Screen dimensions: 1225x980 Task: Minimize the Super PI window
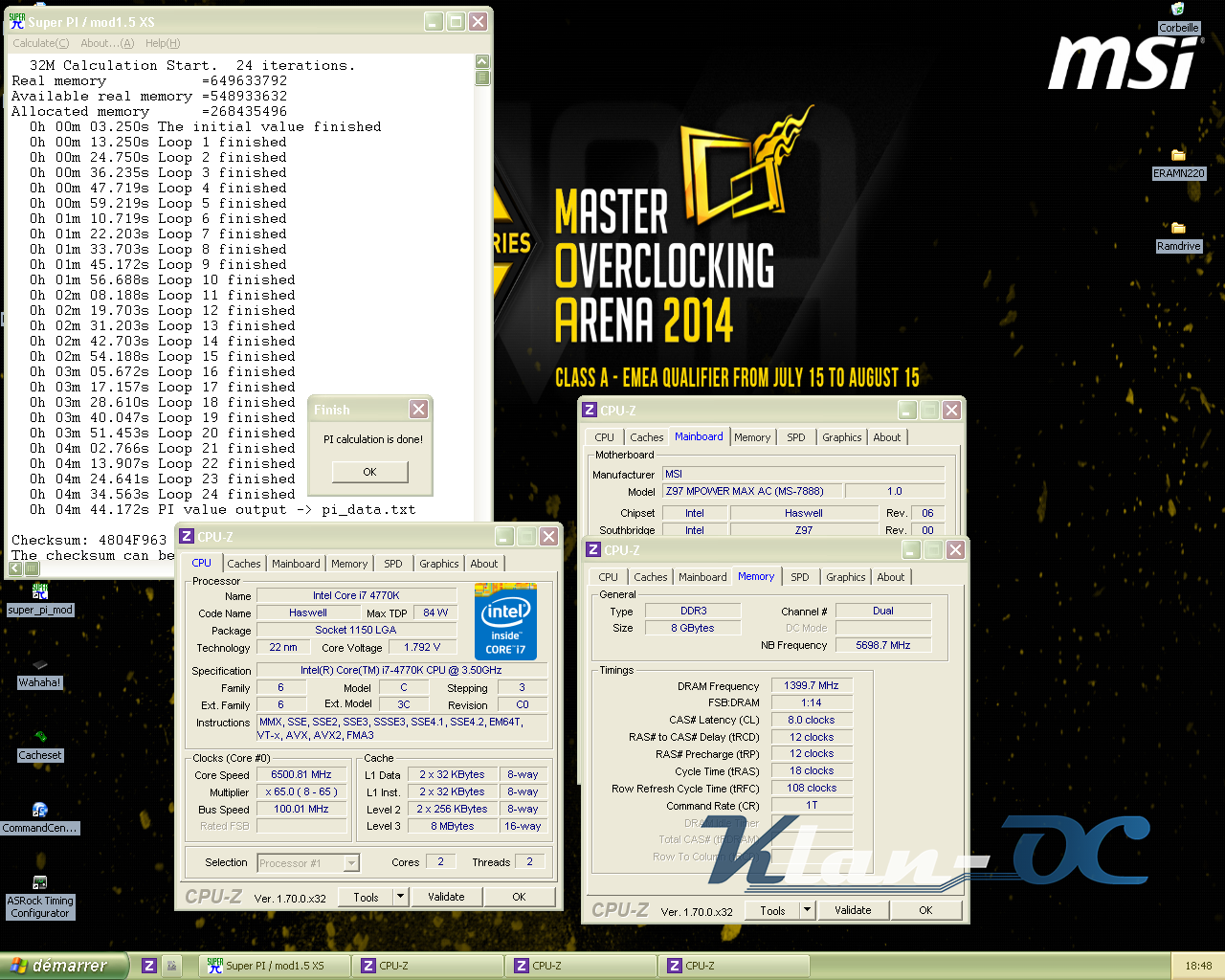[434, 21]
